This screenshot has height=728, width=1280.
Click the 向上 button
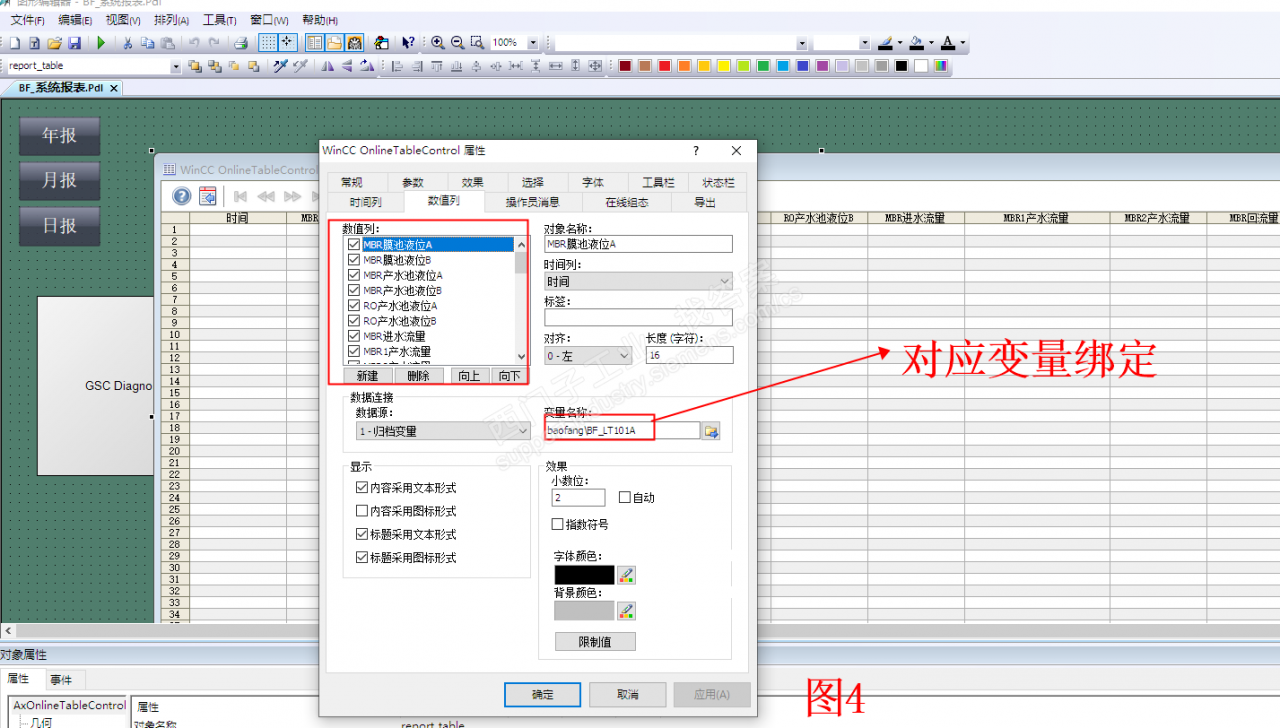tap(469, 376)
